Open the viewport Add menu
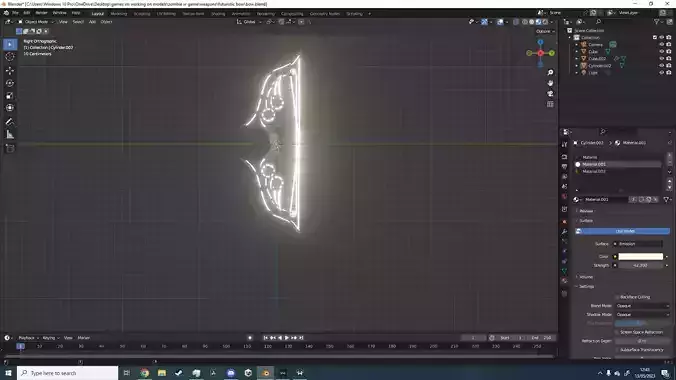 [x=92, y=22]
